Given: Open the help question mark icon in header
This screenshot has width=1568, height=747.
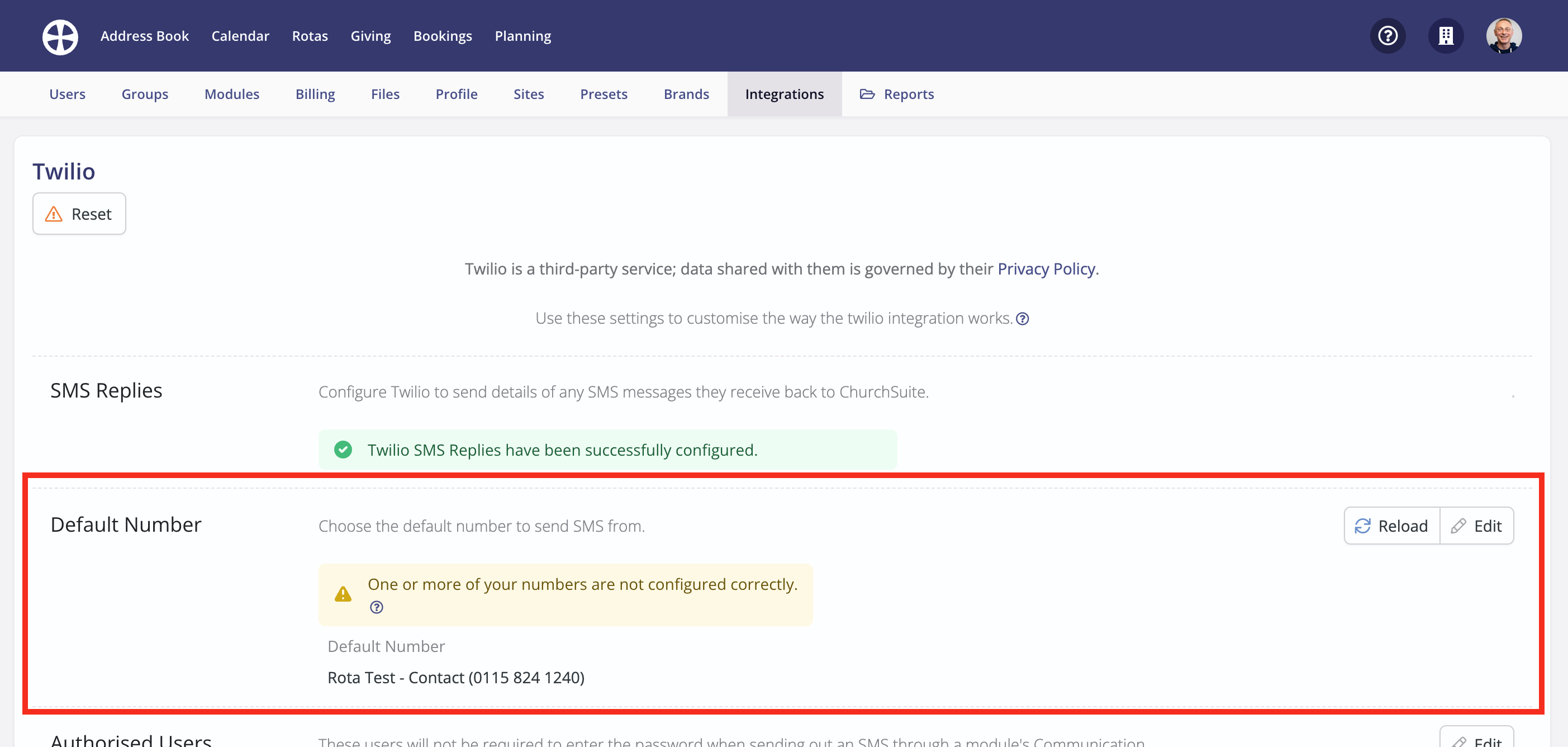Looking at the screenshot, I should [x=1387, y=36].
